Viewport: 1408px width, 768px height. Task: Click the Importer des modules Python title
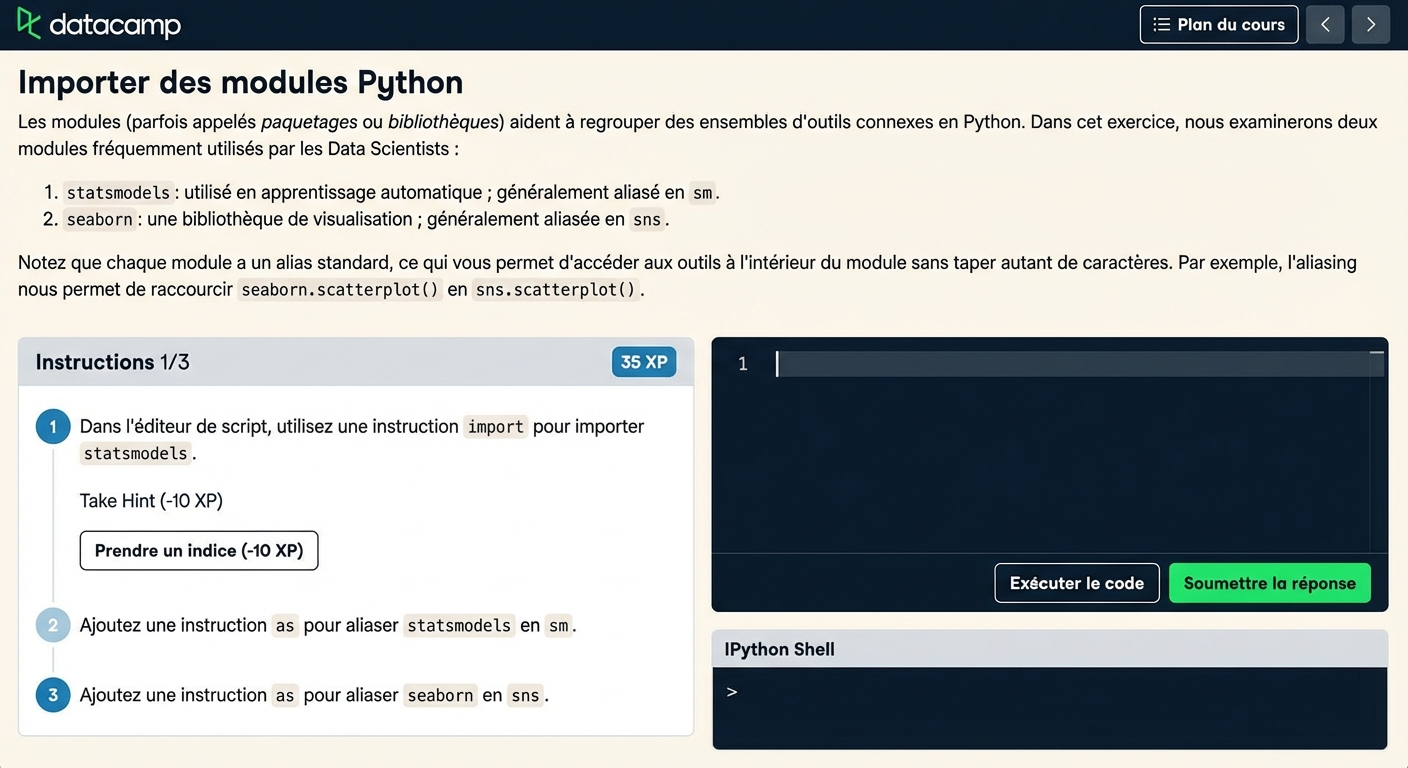pyautogui.click(x=240, y=82)
